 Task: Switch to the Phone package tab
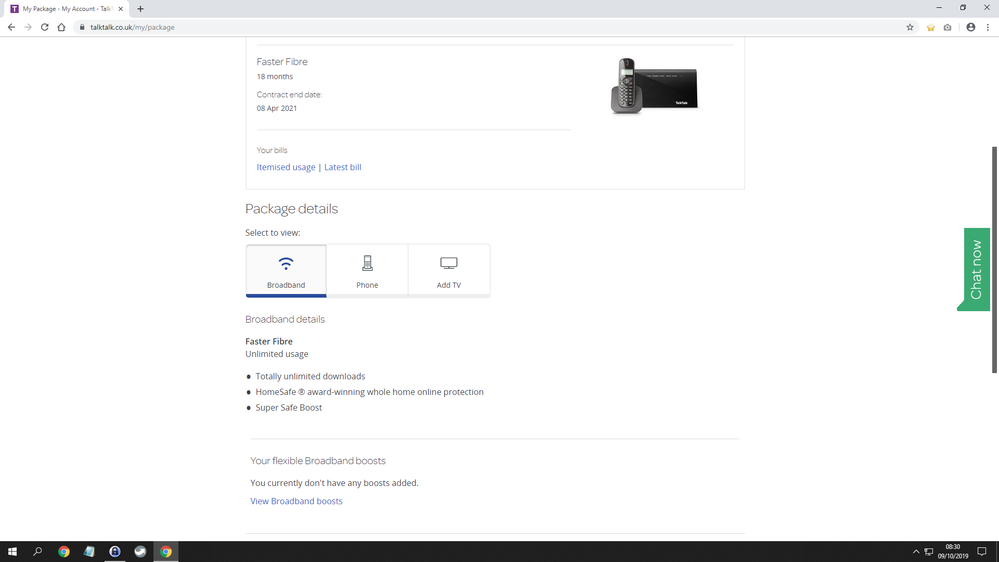[367, 270]
